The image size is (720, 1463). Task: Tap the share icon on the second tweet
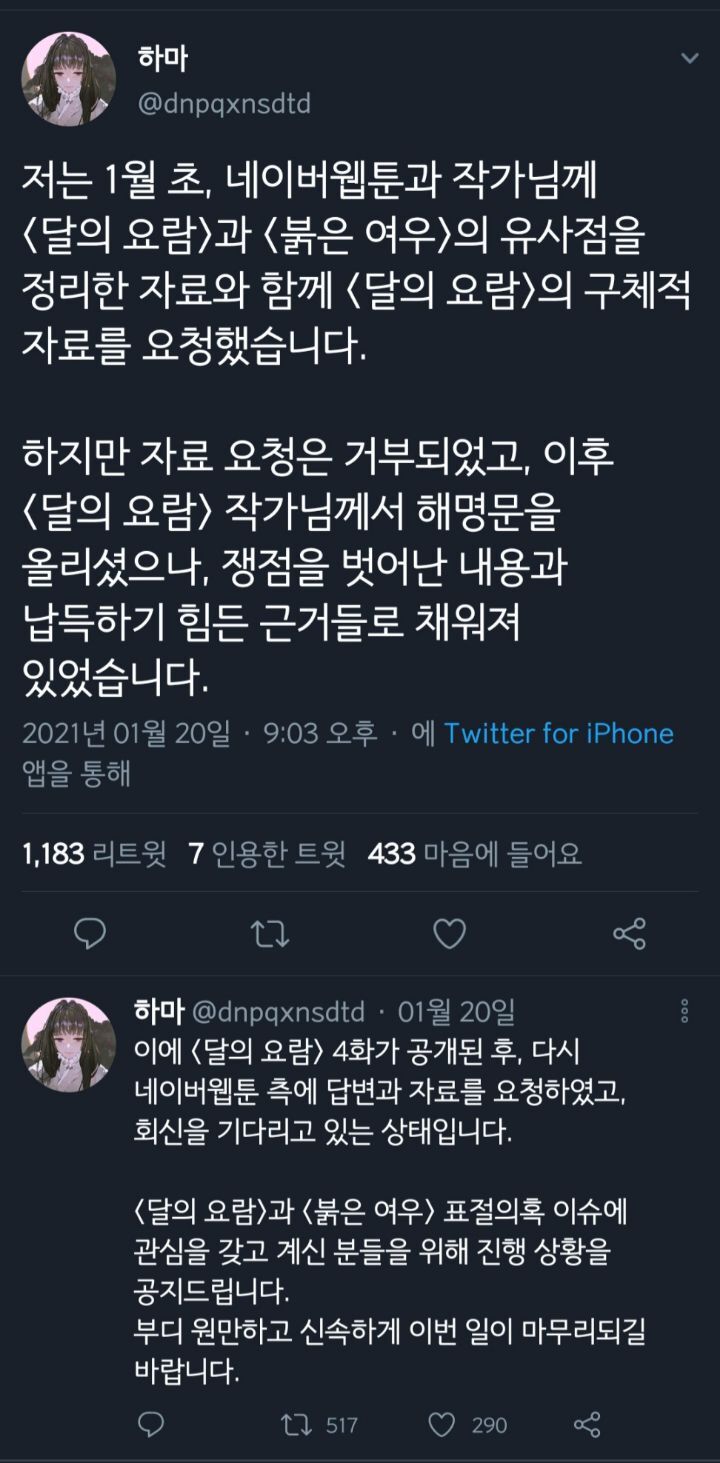click(586, 1424)
